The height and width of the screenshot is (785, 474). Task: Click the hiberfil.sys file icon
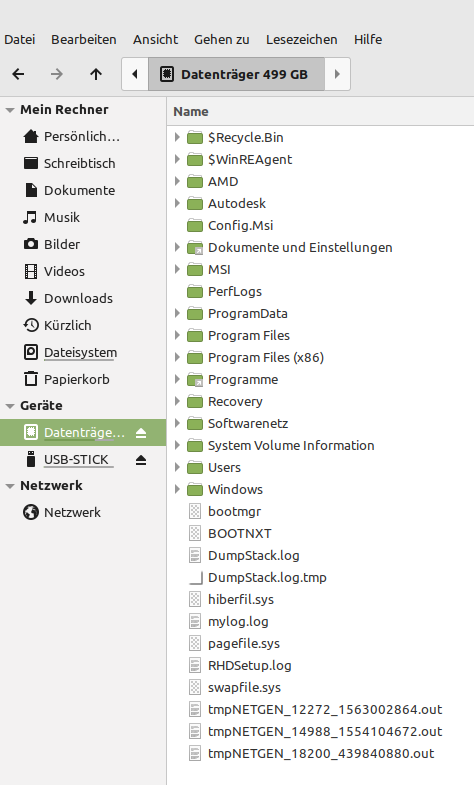[x=195, y=599]
